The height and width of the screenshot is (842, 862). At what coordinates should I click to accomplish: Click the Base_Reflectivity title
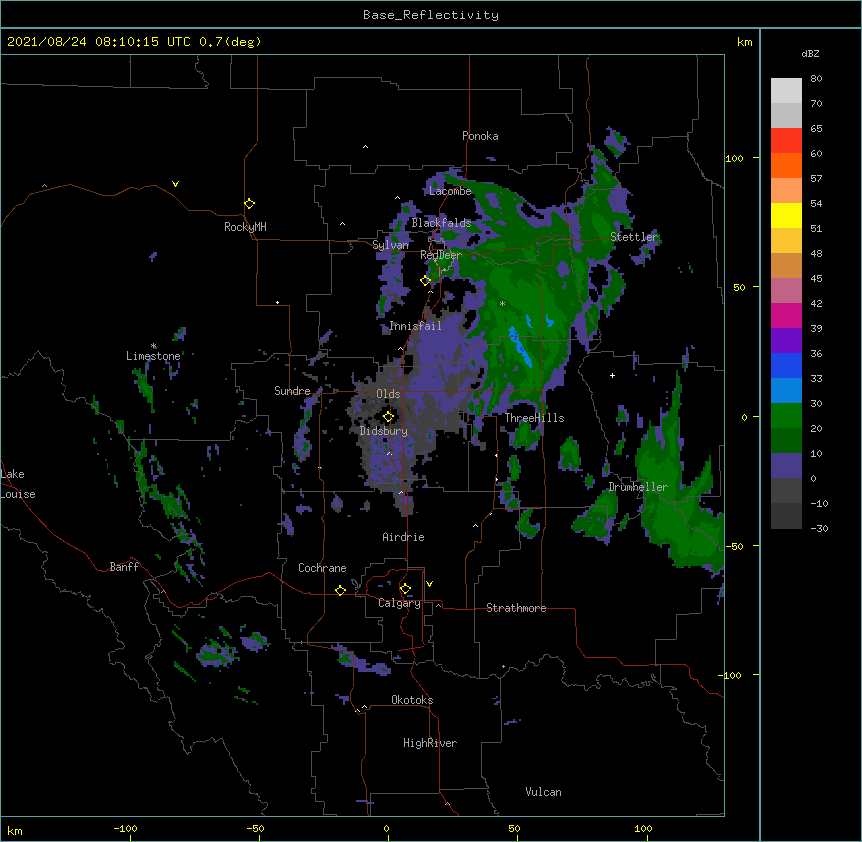click(431, 15)
